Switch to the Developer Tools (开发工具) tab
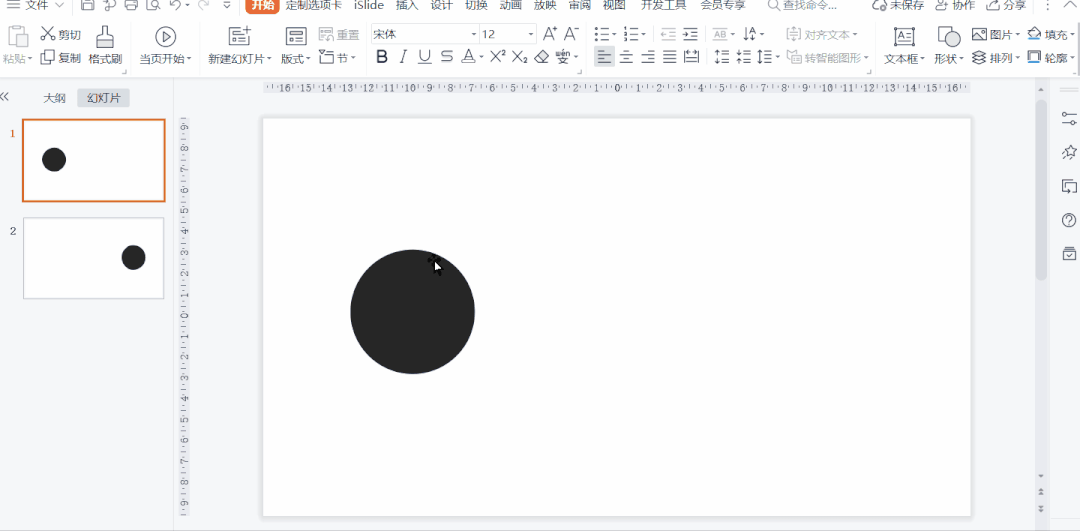Screen dimensions: 1080x531 click(663, 5)
